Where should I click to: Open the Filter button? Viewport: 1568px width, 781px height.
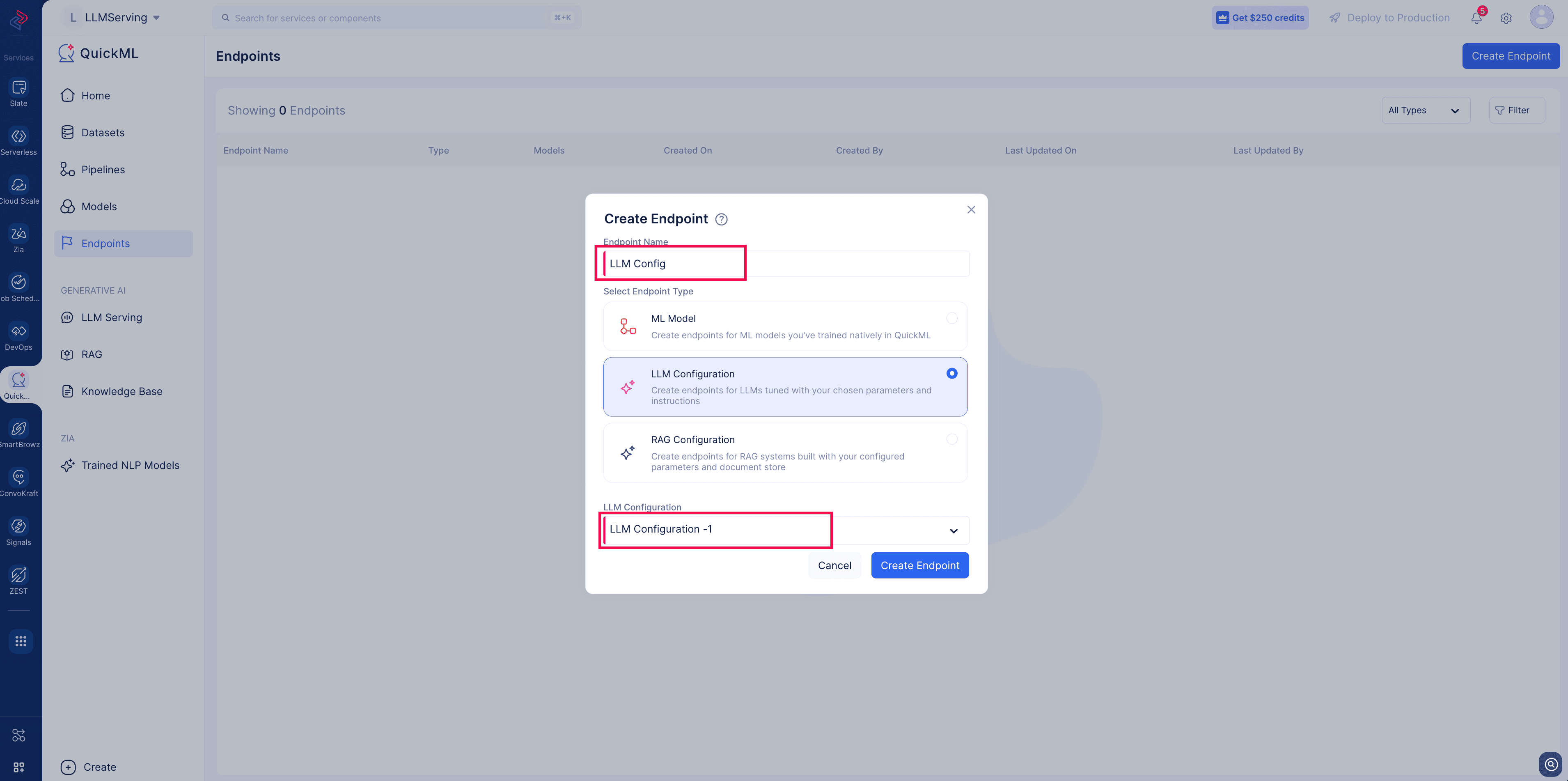click(x=1517, y=110)
